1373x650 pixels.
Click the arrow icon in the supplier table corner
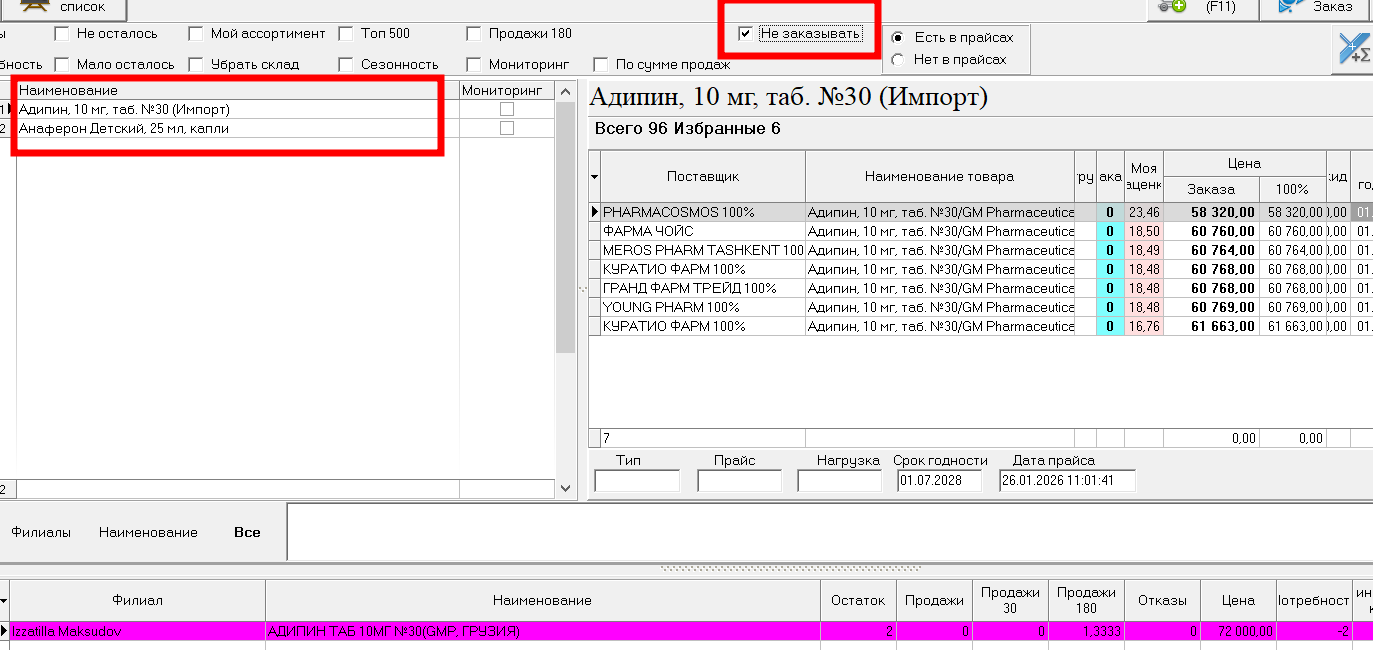[592, 176]
